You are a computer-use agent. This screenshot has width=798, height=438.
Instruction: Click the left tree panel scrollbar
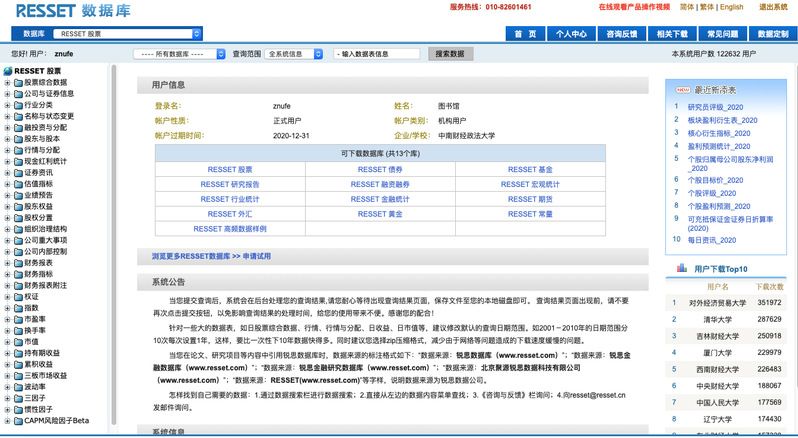pyautogui.click(x=113, y=244)
